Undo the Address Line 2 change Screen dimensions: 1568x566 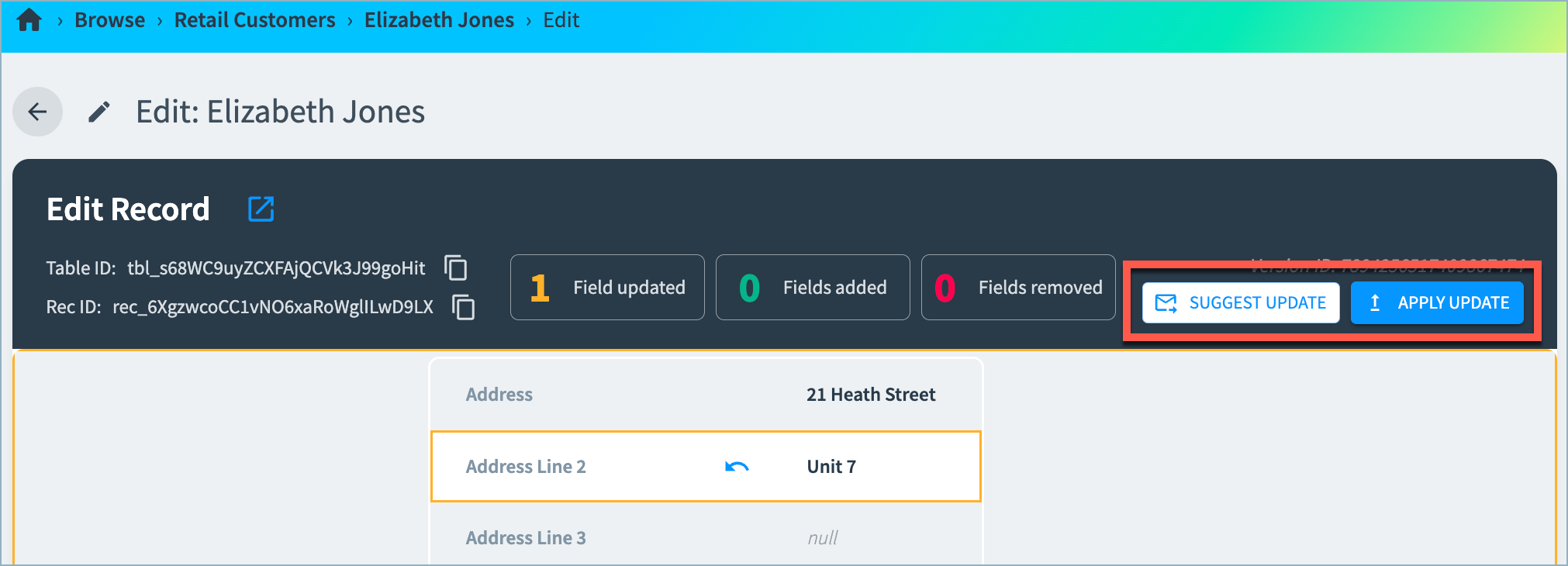(736, 467)
